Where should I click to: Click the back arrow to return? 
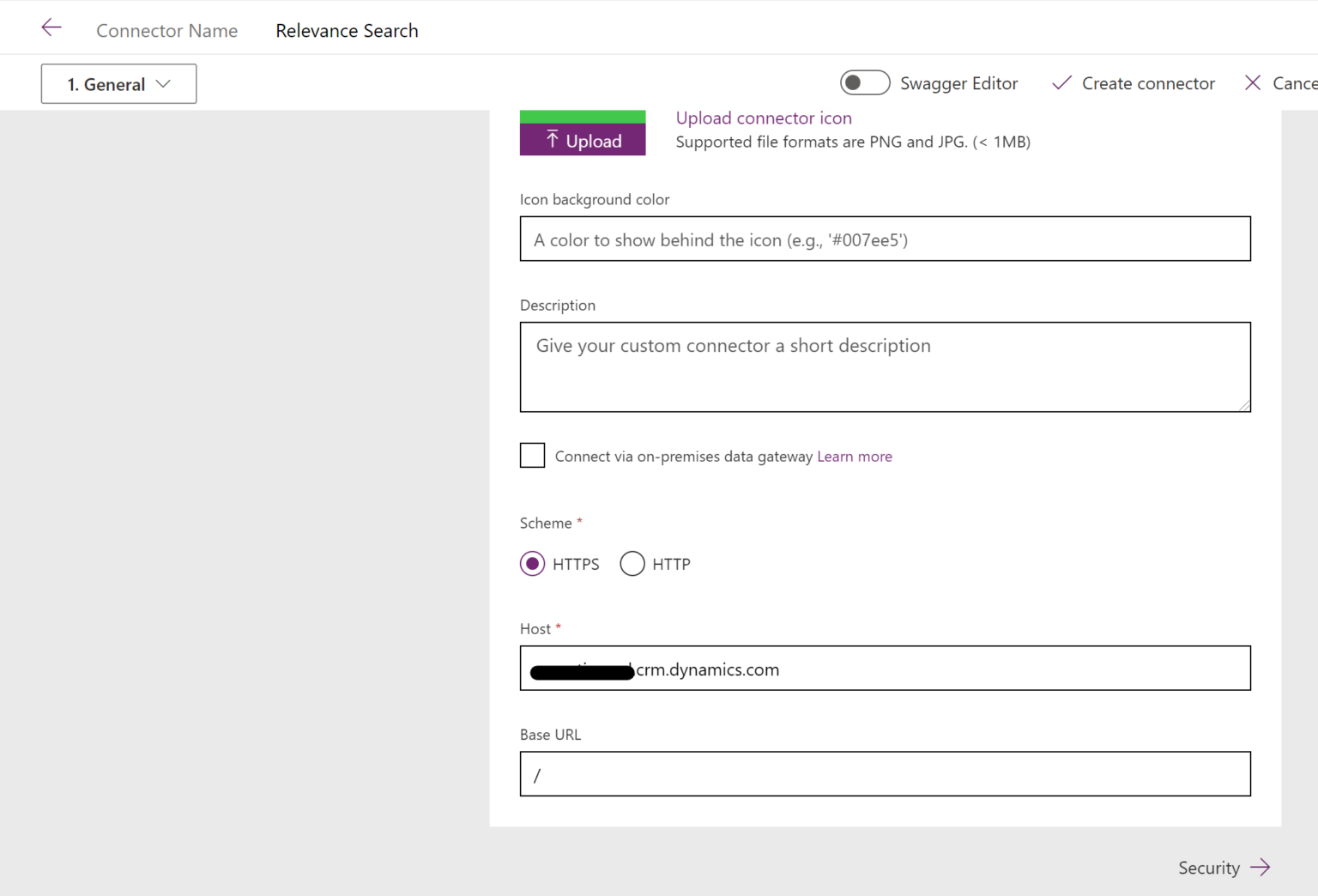click(x=51, y=27)
